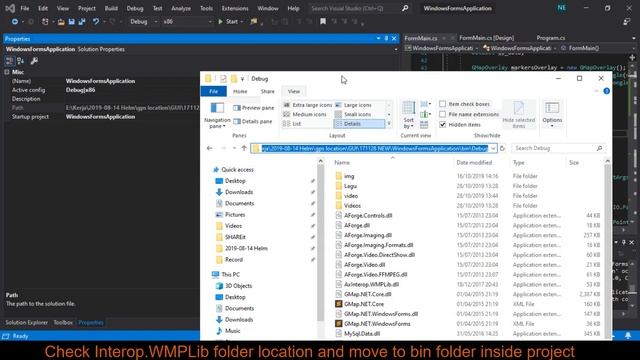Open the Analyze menu in Visual Studio

[x=181, y=8]
